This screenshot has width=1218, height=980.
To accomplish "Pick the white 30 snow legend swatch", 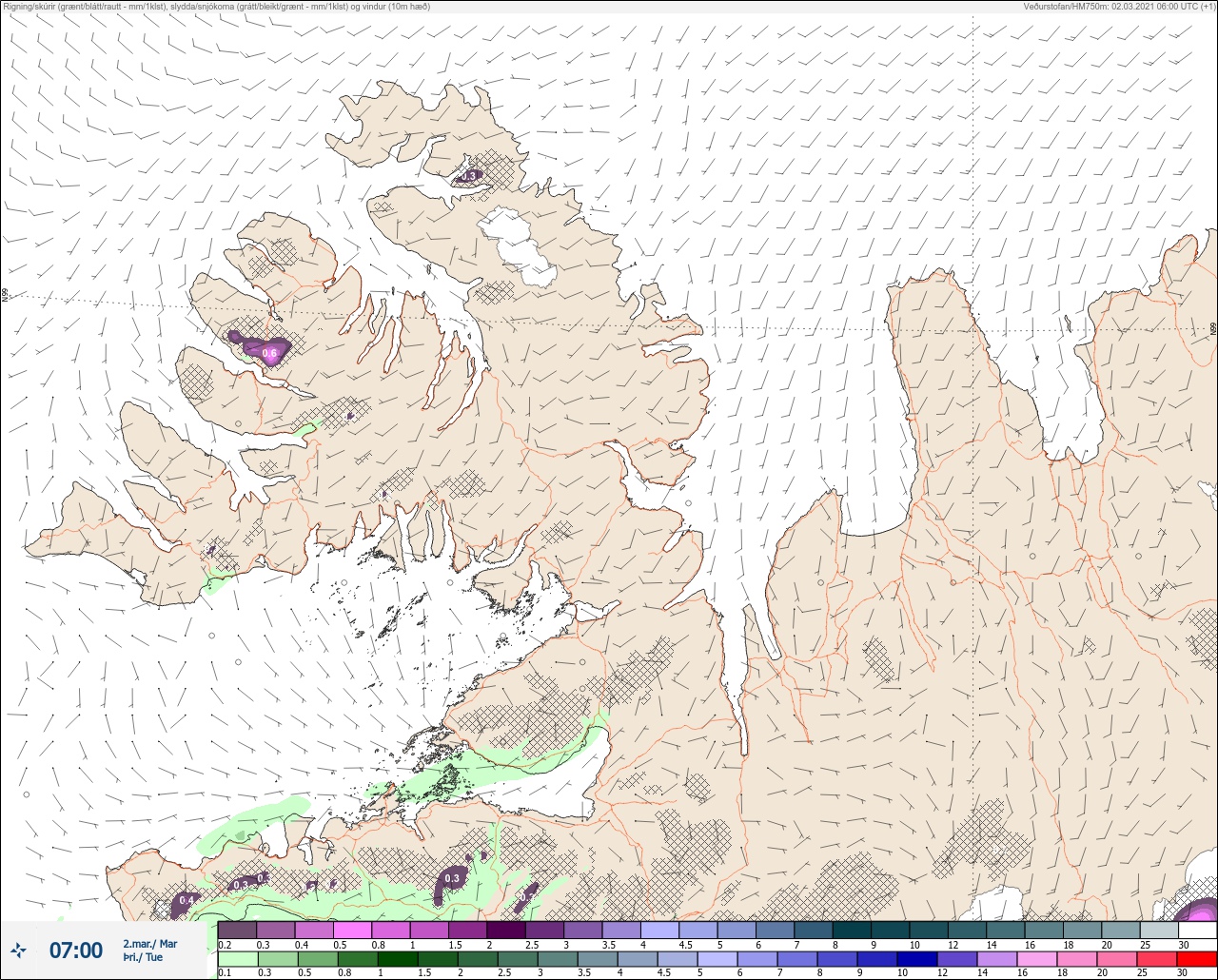I will tap(1197, 930).
